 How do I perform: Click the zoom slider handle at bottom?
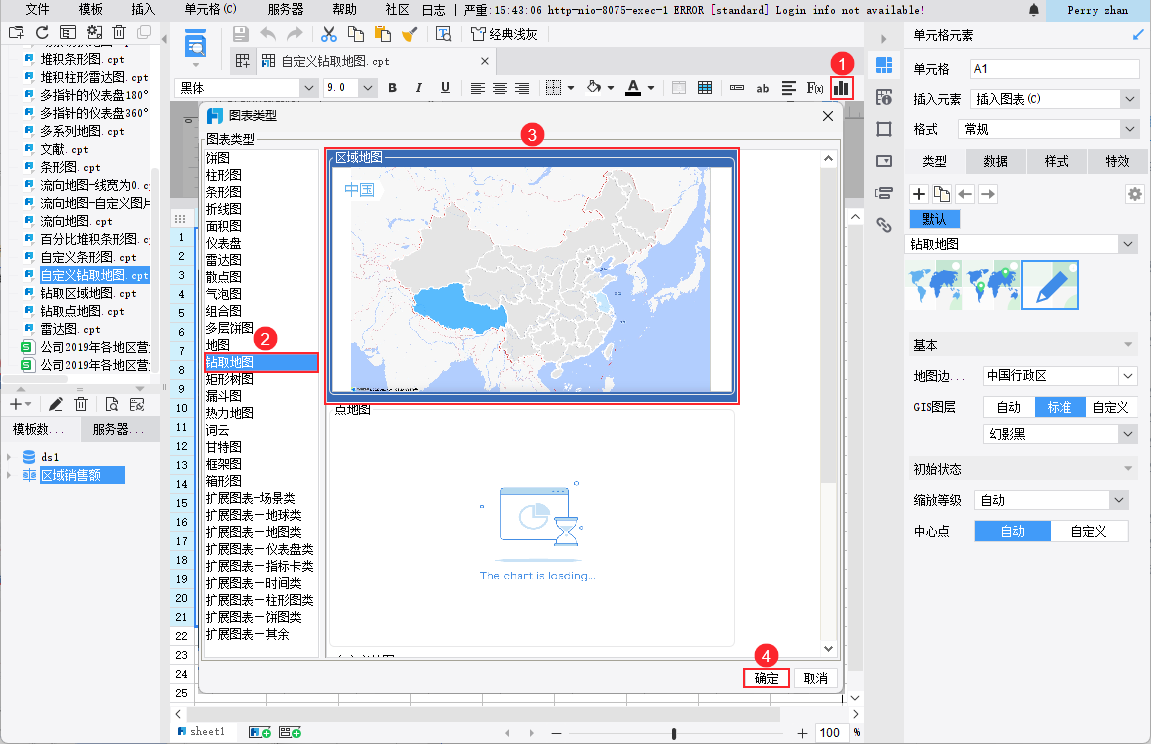[674, 733]
